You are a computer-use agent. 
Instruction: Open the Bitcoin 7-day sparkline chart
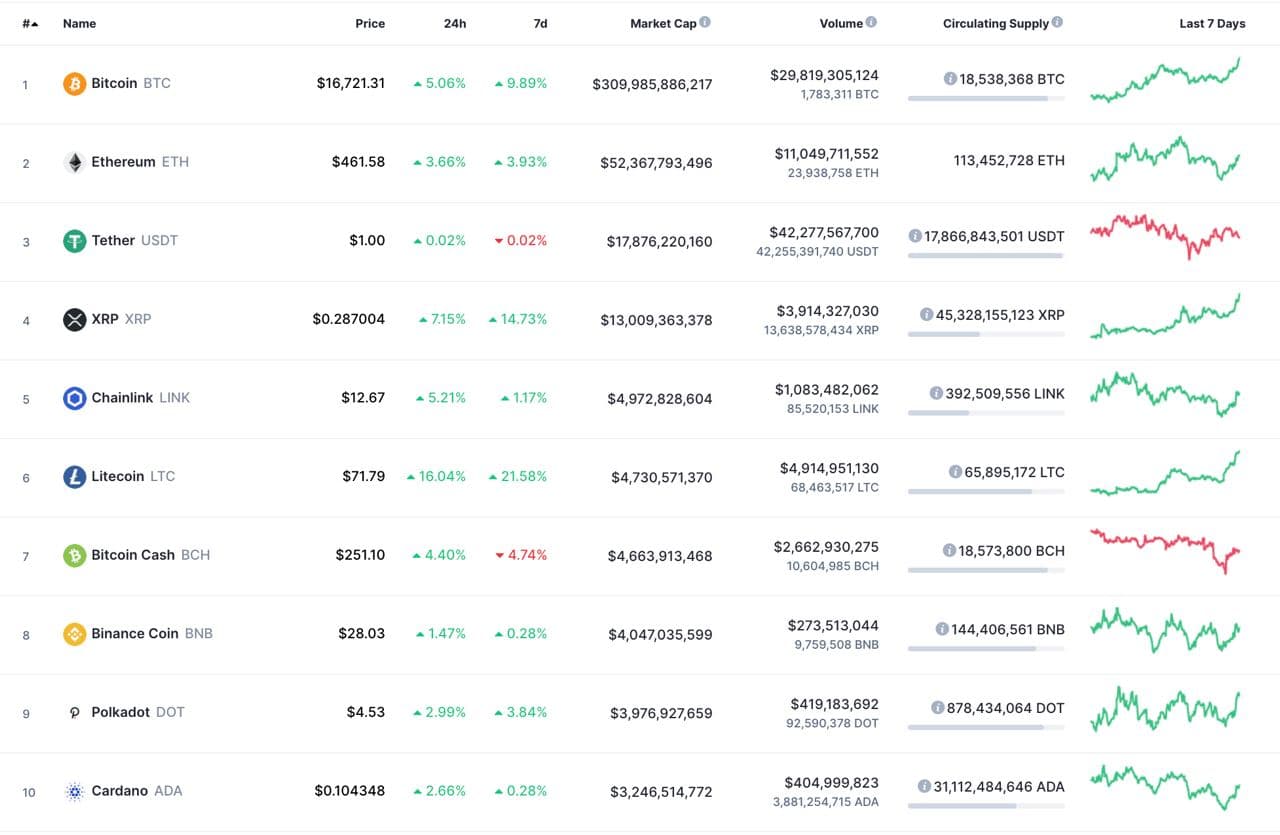pos(1165,81)
